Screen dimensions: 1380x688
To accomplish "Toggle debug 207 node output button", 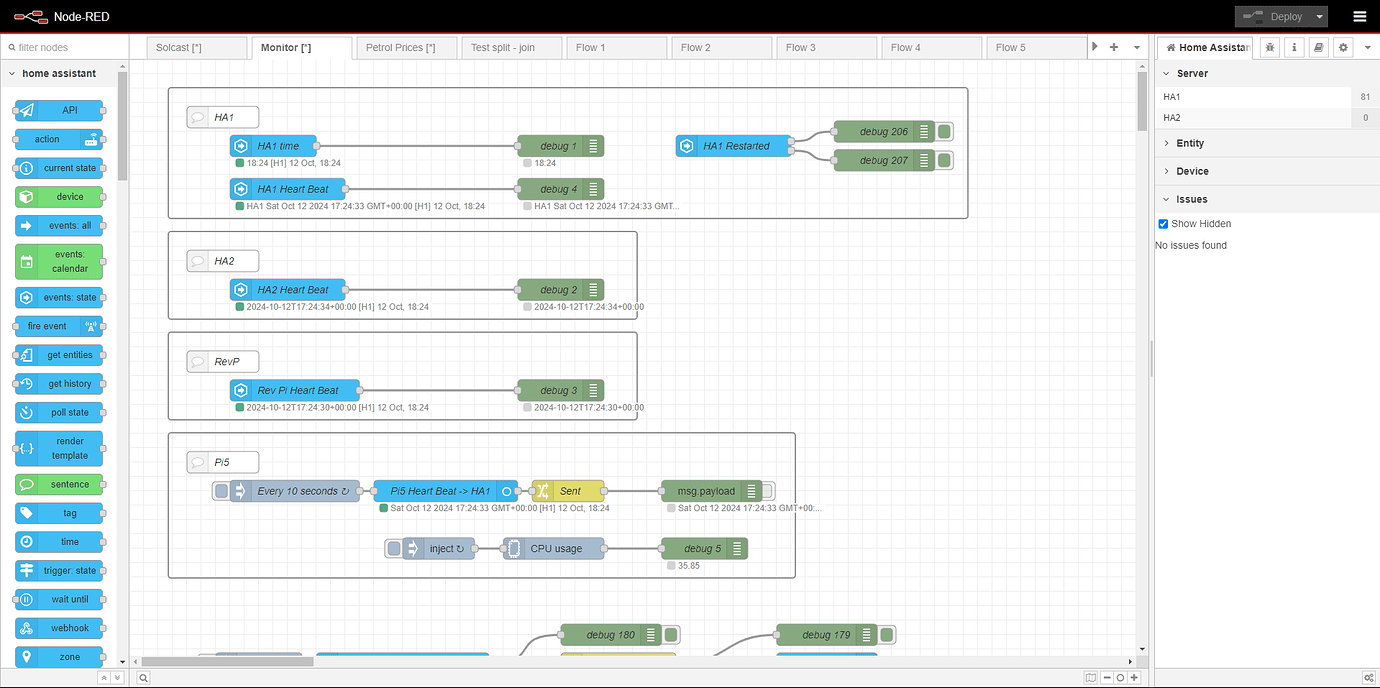I will [944, 160].
